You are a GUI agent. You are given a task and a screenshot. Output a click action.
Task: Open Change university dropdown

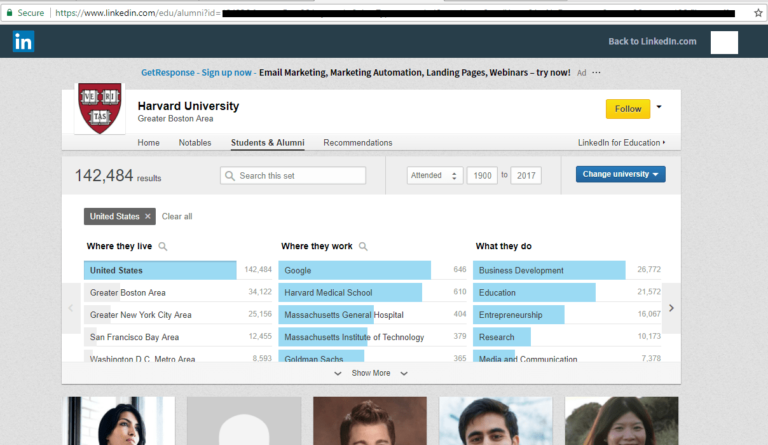[x=621, y=174]
